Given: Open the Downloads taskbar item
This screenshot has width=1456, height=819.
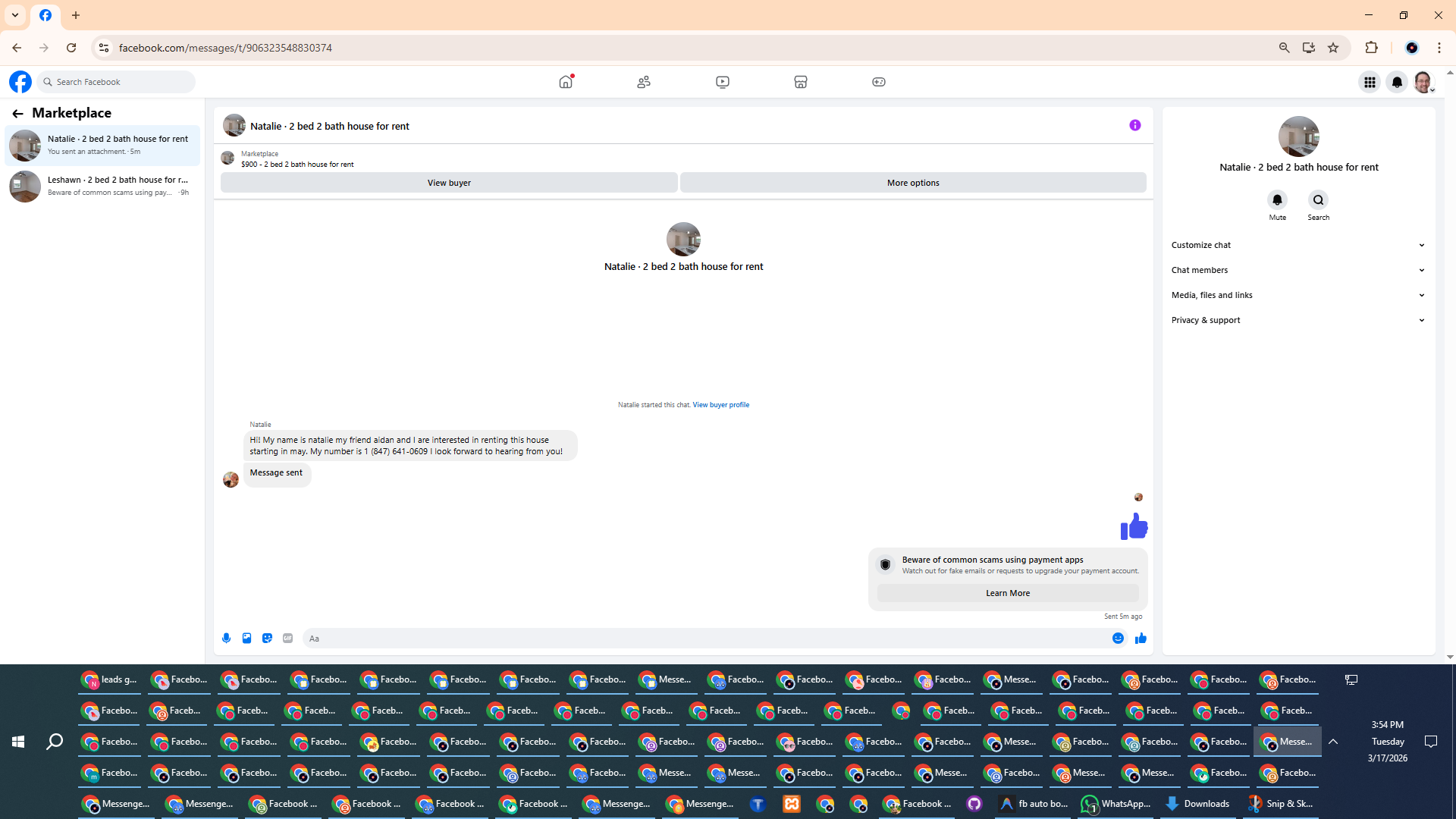Looking at the screenshot, I should [x=1197, y=804].
